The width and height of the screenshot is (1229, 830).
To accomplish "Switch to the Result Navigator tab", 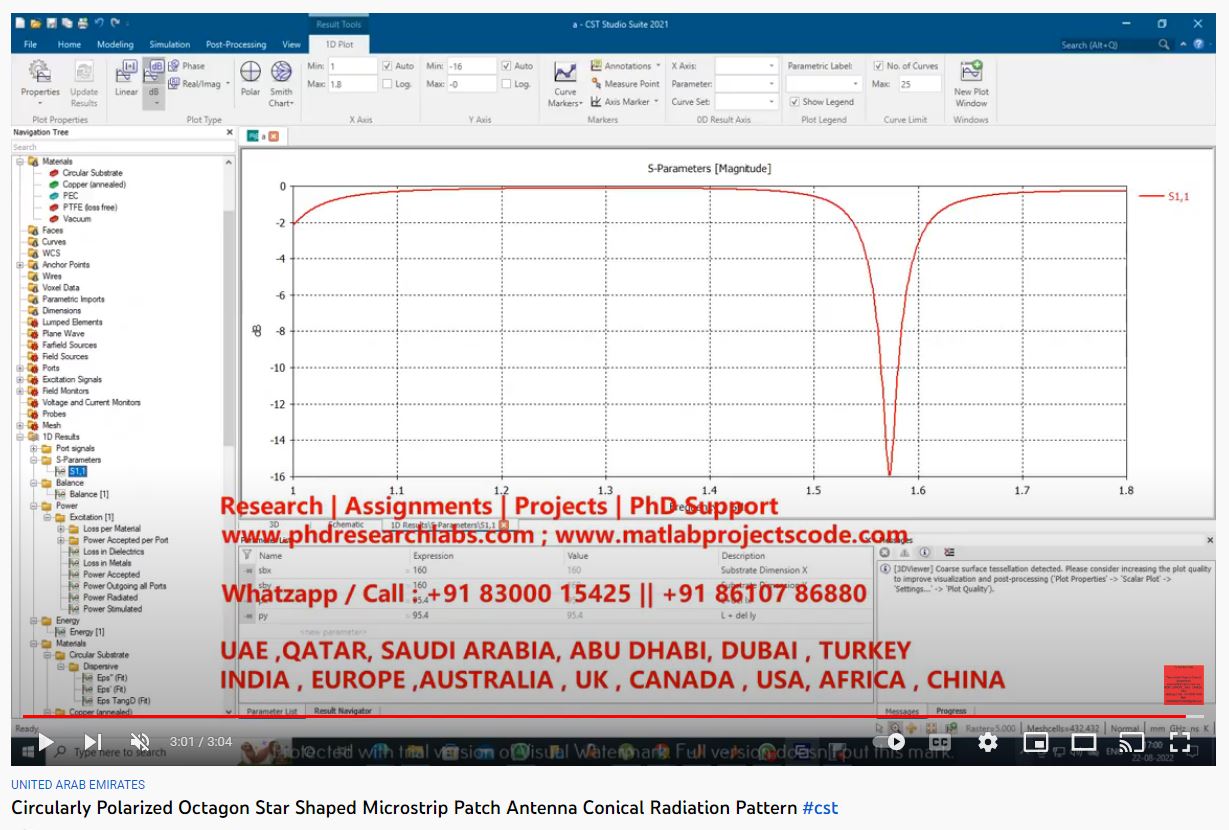I will [342, 711].
